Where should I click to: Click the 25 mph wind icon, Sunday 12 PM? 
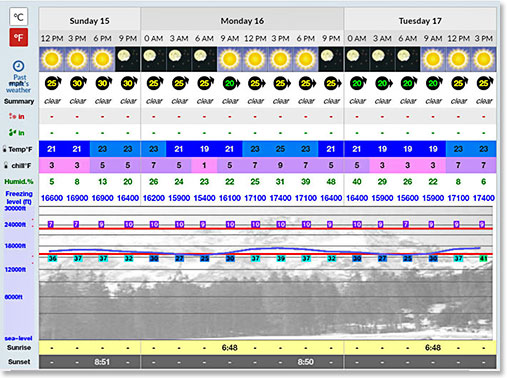[53, 83]
